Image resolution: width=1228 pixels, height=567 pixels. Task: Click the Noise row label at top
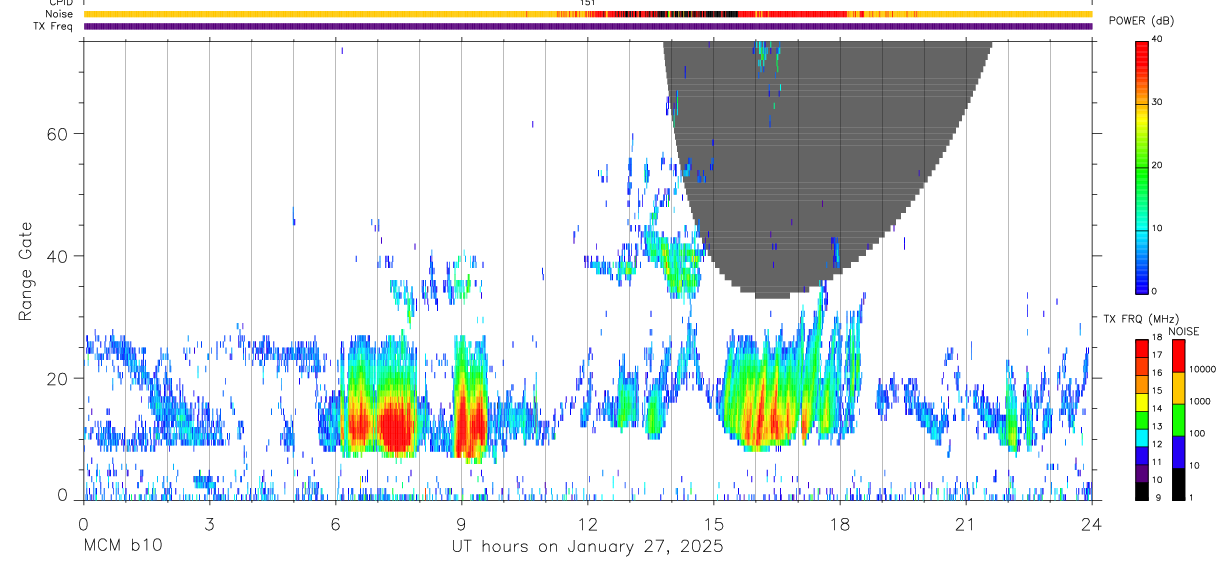[x=59, y=14]
